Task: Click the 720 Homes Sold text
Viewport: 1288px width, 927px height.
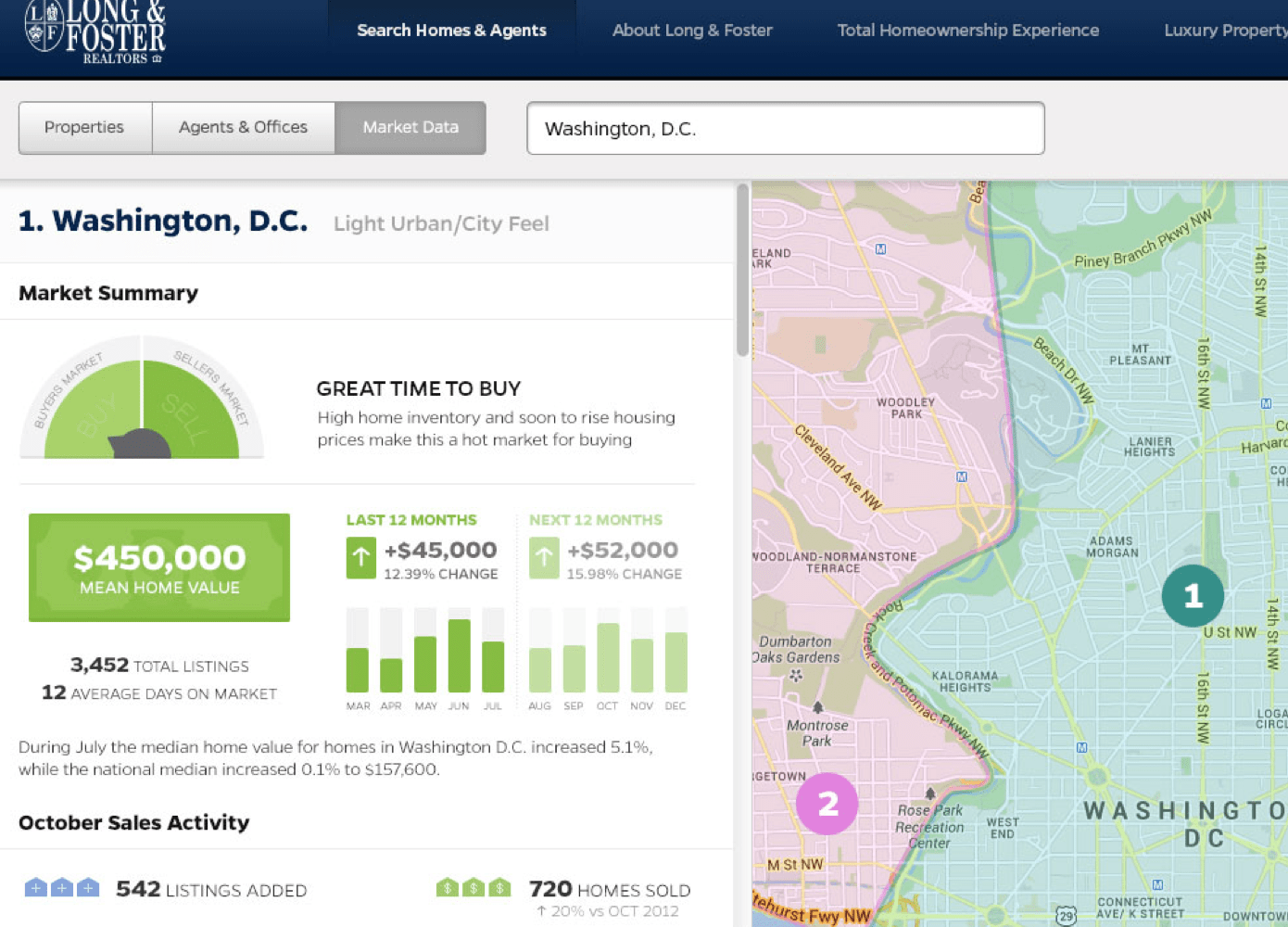Action: click(x=610, y=890)
